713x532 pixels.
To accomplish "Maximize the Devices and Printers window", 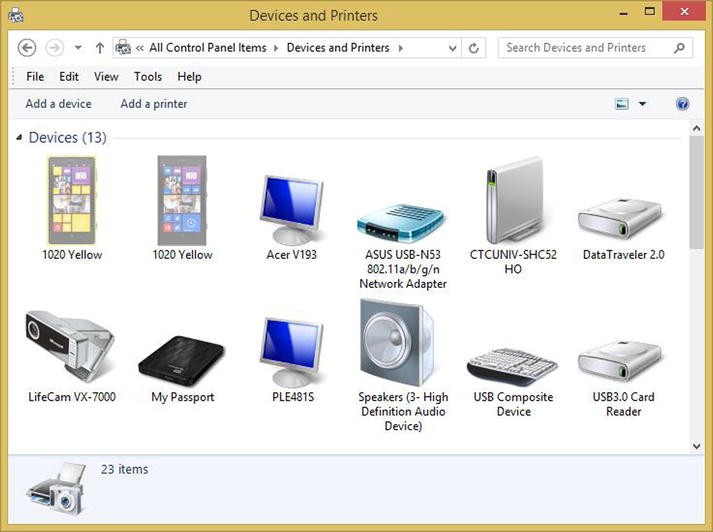I will pyautogui.click(x=650, y=12).
